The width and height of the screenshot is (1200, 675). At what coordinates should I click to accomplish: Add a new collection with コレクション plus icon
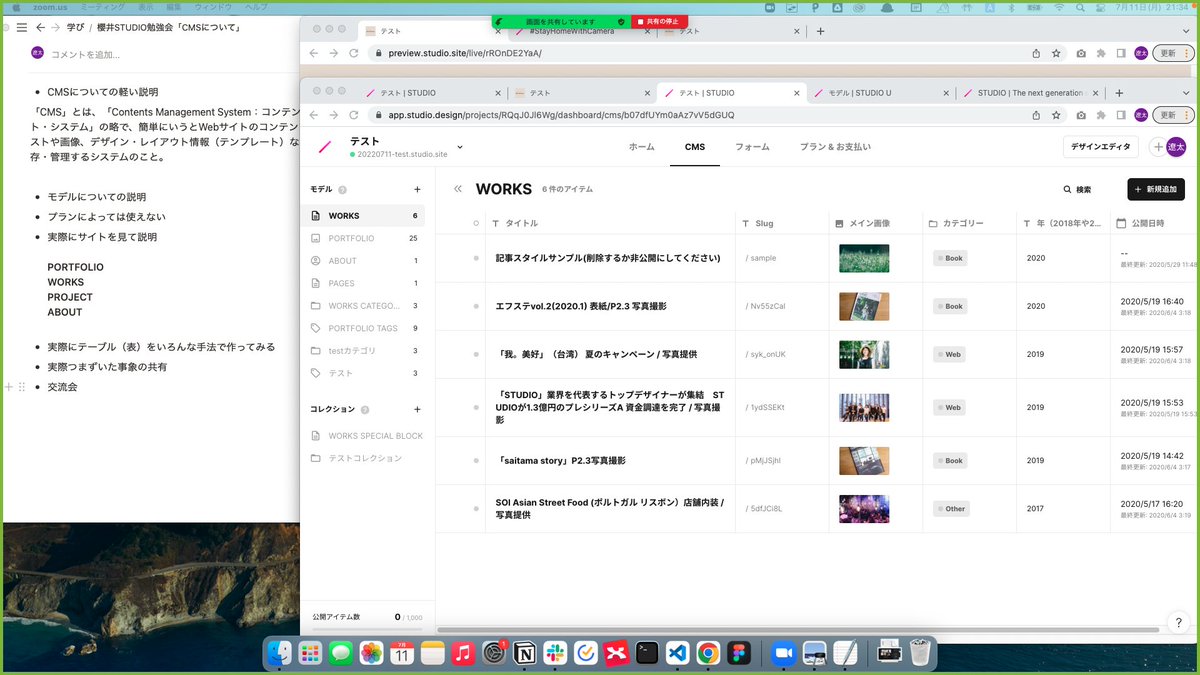tap(417, 409)
